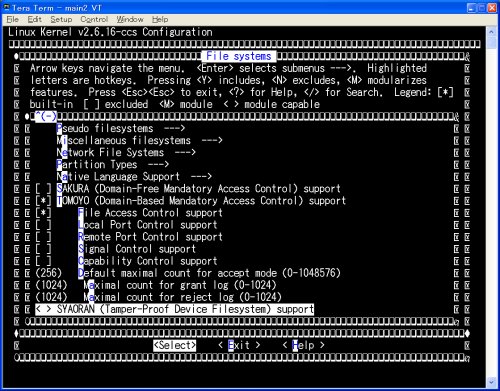The height and width of the screenshot is (391, 500).
Task: Expand Native Language Support submenu
Action: [134, 176]
